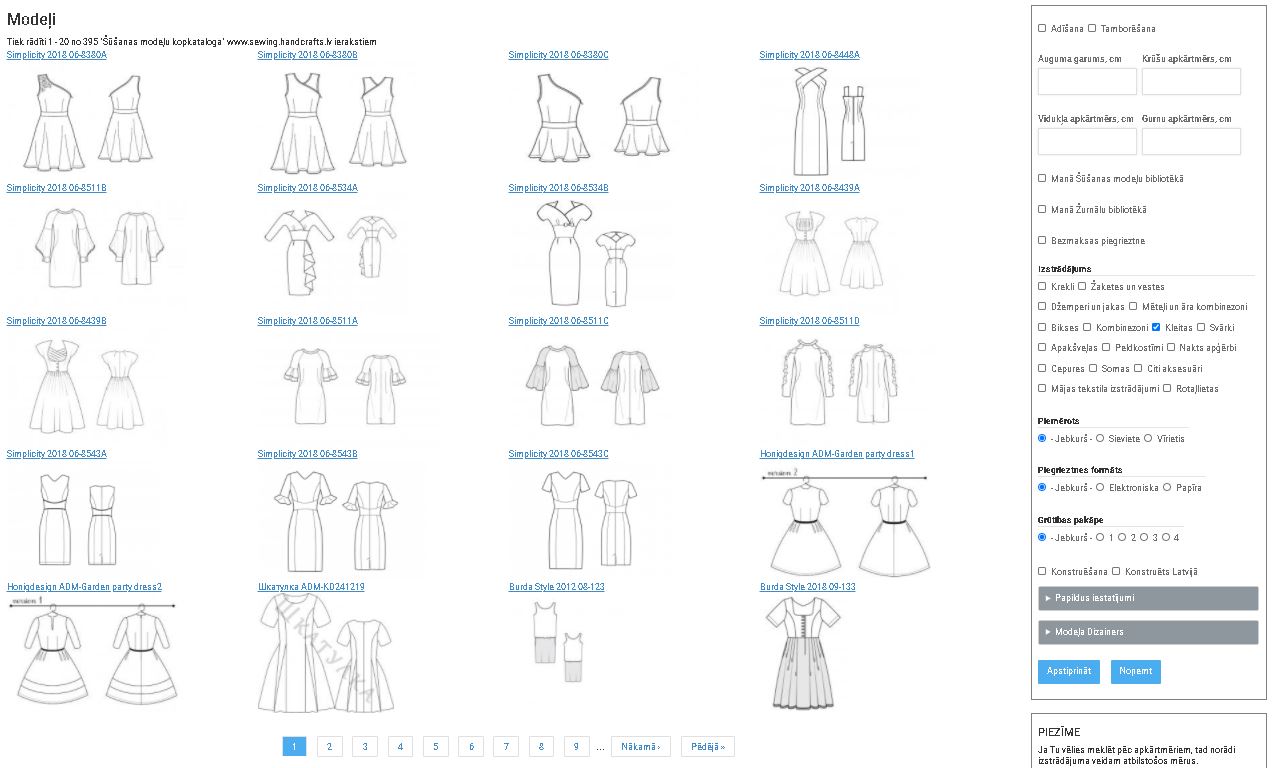The image size is (1276, 768).
Task: Open the Simplicity 2018 06-8380B dress thumbnail
Action: tap(345, 120)
